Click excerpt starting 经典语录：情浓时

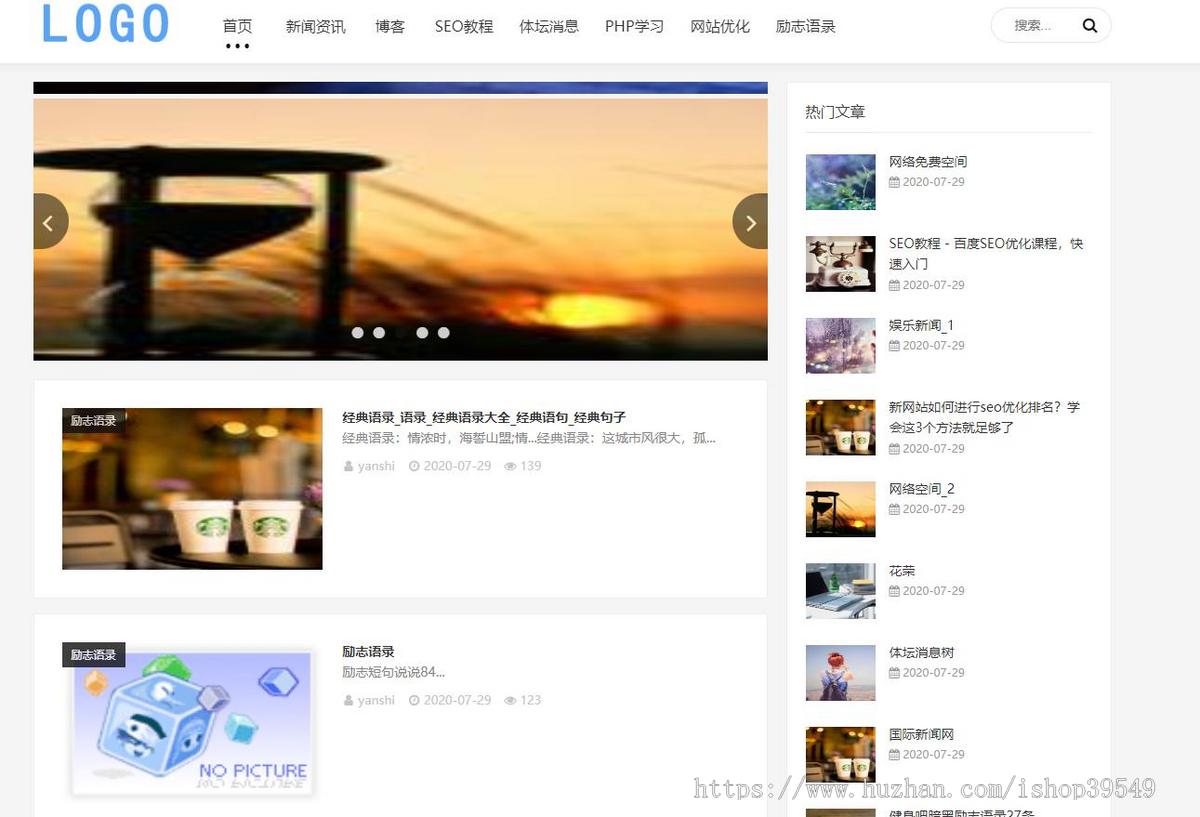(x=529, y=438)
